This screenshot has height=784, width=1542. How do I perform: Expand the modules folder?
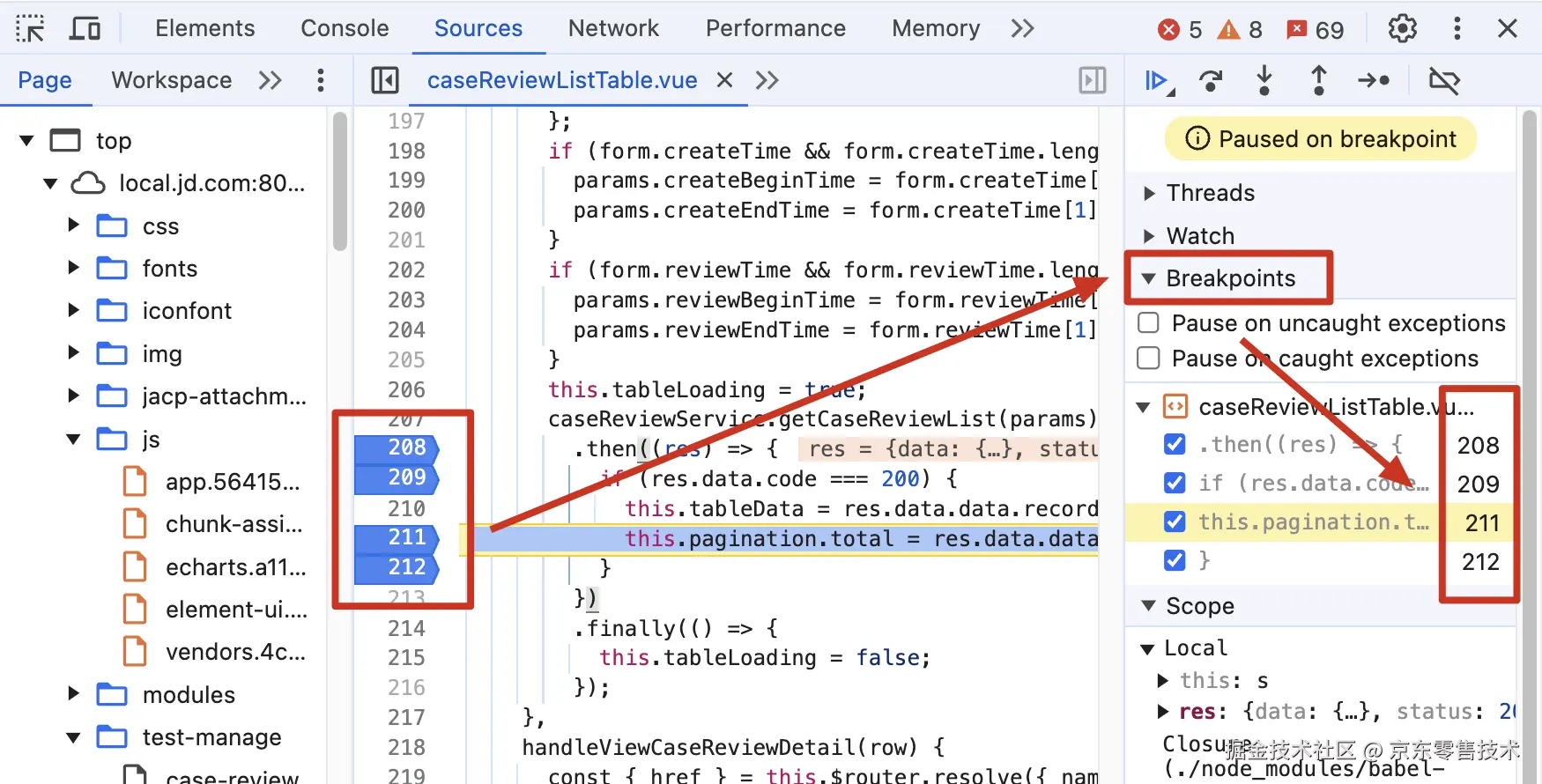[74, 694]
